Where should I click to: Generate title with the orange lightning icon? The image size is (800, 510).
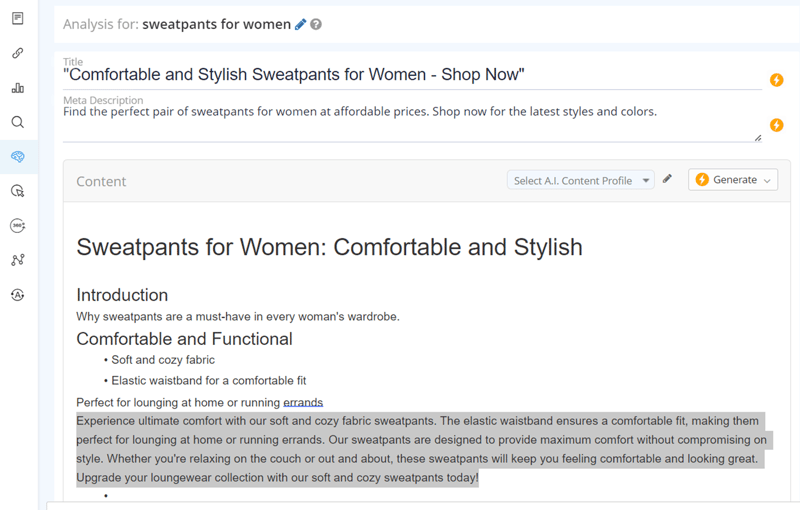tap(776, 80)
